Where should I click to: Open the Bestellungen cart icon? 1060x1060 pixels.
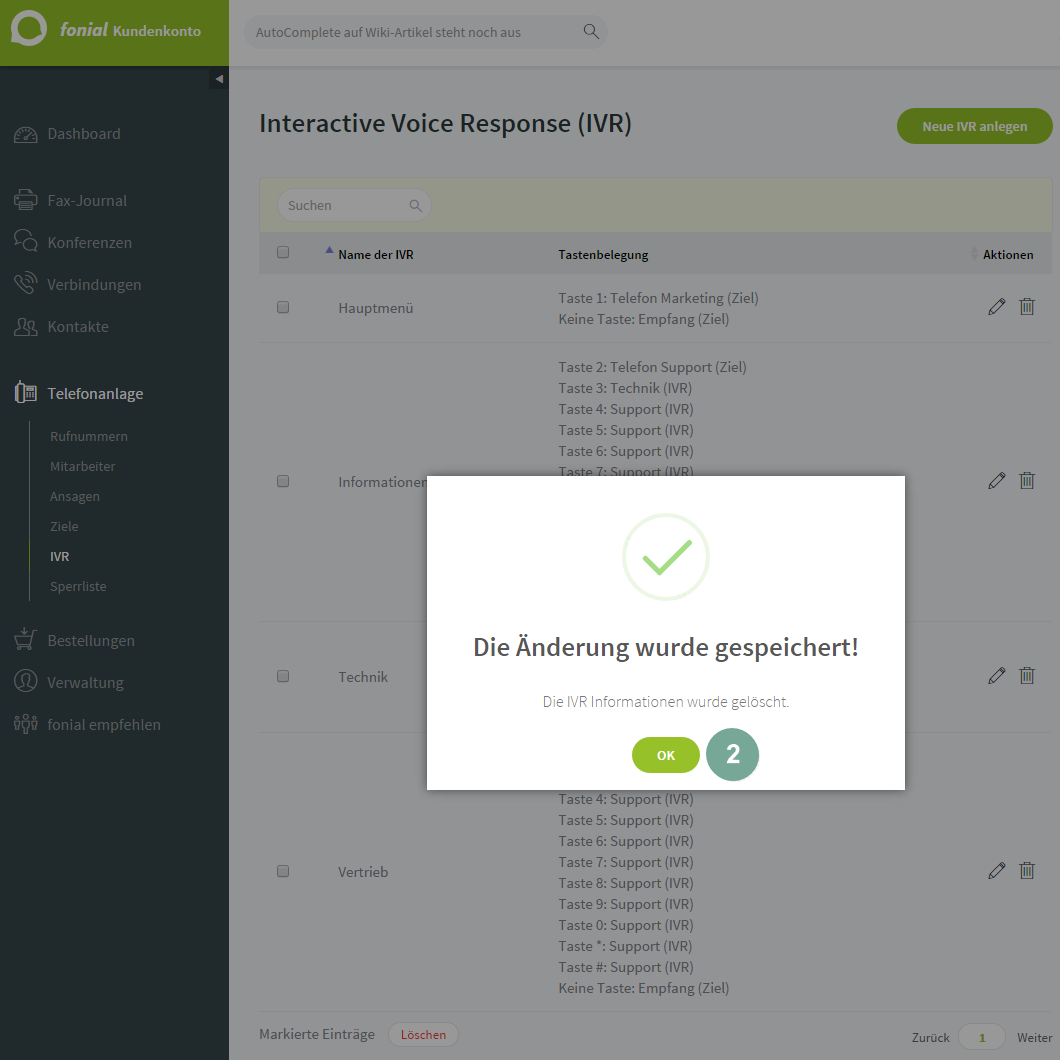[x=26, y=640]
